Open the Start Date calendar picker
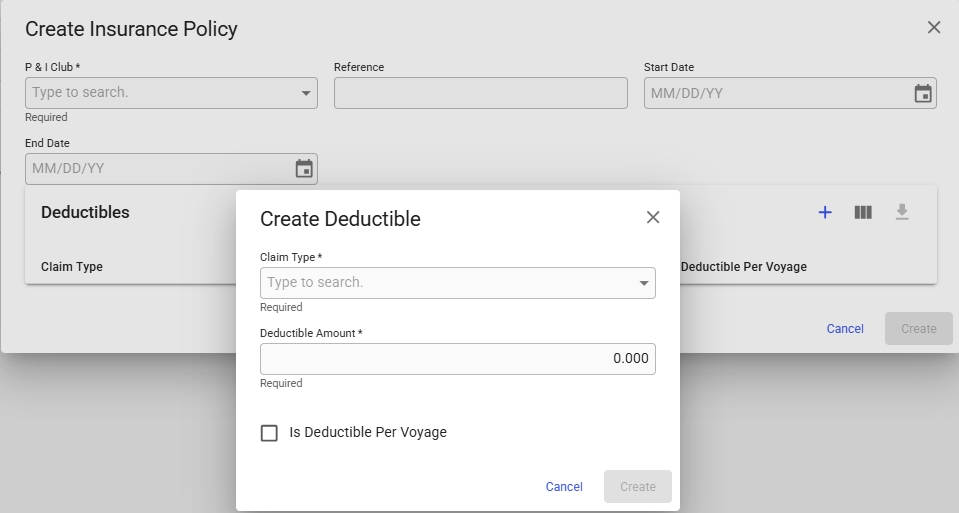Viewport: 959px width, 513px height. pyautogui.click(x=922, y=93)
